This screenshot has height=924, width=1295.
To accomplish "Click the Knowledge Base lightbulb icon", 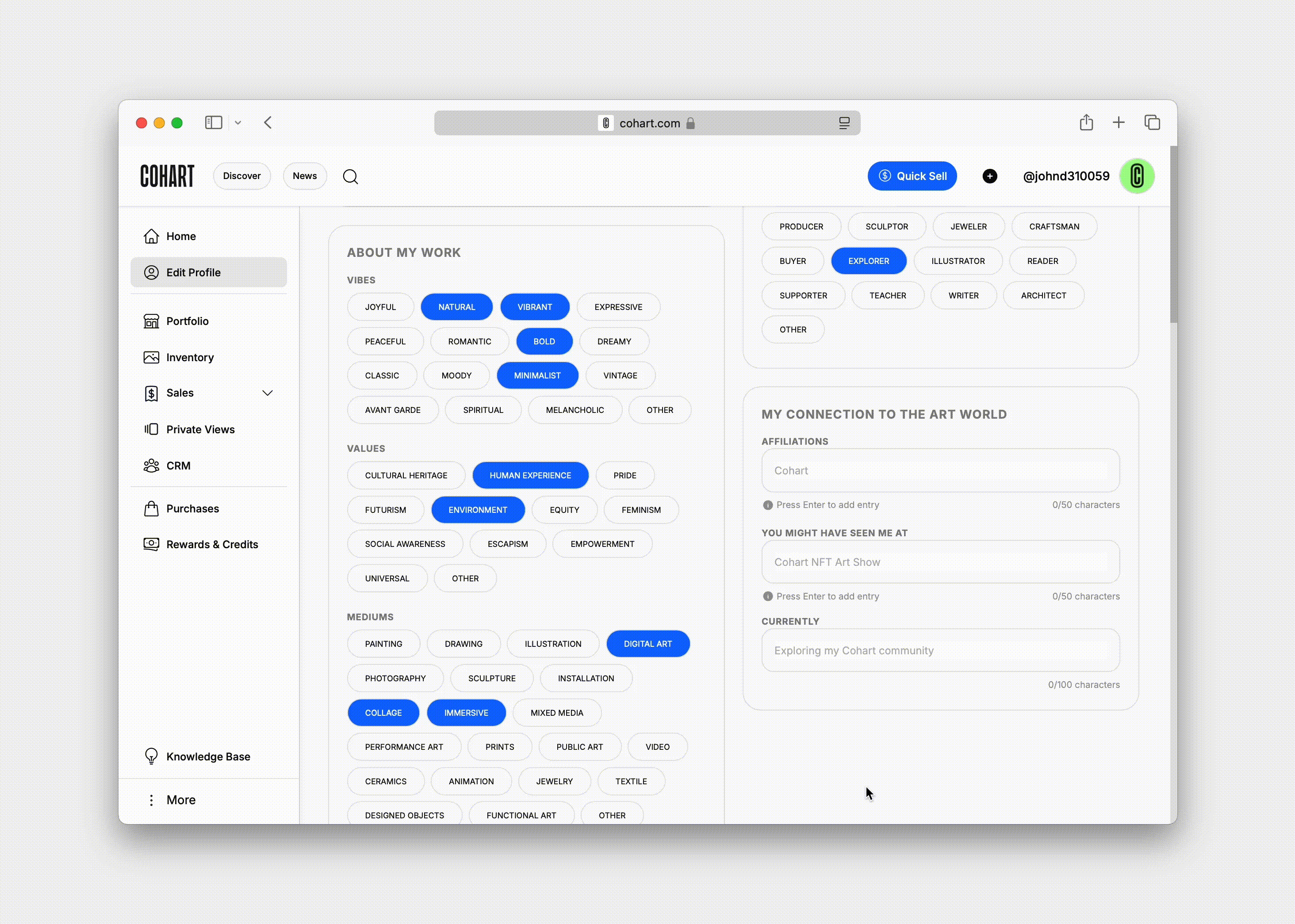I will coord(151,756).
